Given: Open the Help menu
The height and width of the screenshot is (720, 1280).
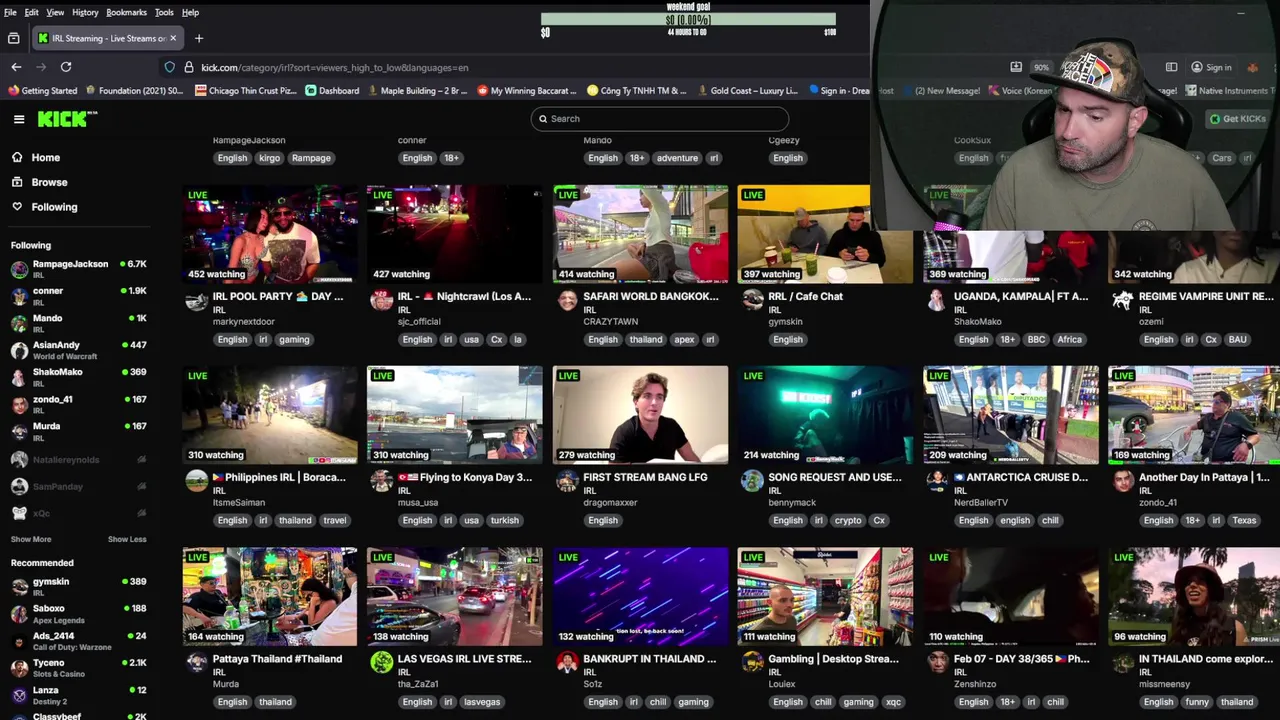Looking at the screenshot, I should pos(190,12).
